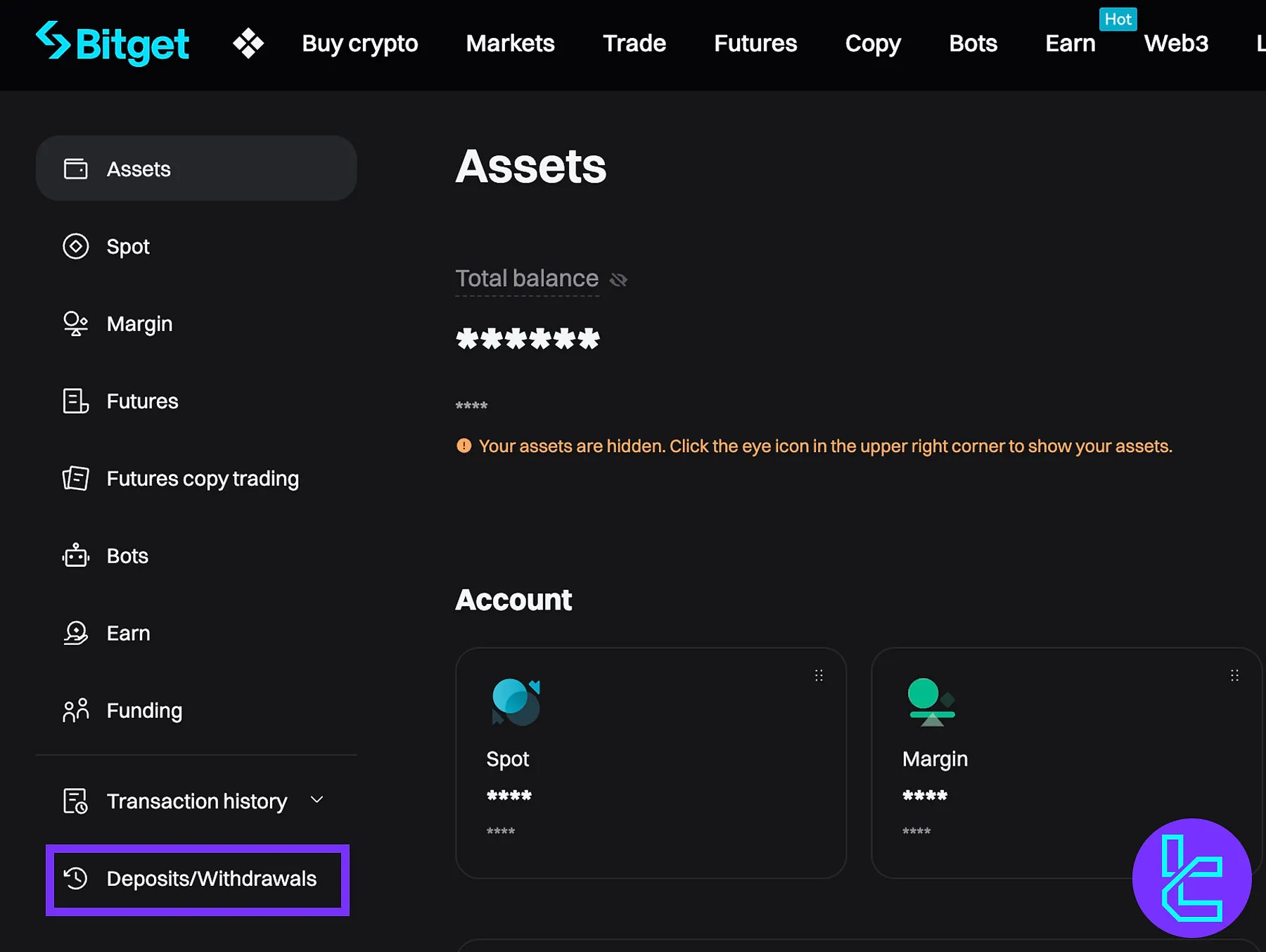This screenshot has height=952, width=1266.
Task: Open the Markets menu
Action: coord(511,44)
